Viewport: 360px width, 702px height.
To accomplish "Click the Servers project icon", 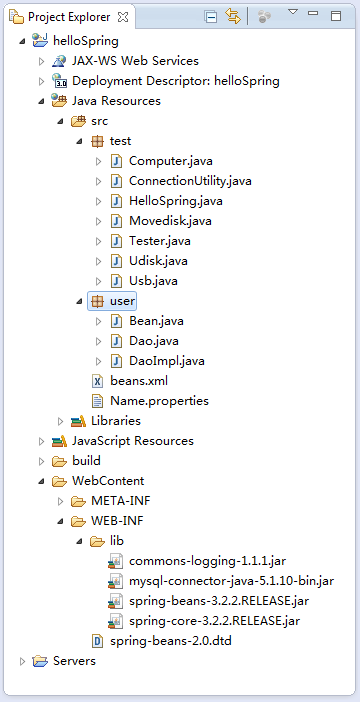I will pos(40,661).
